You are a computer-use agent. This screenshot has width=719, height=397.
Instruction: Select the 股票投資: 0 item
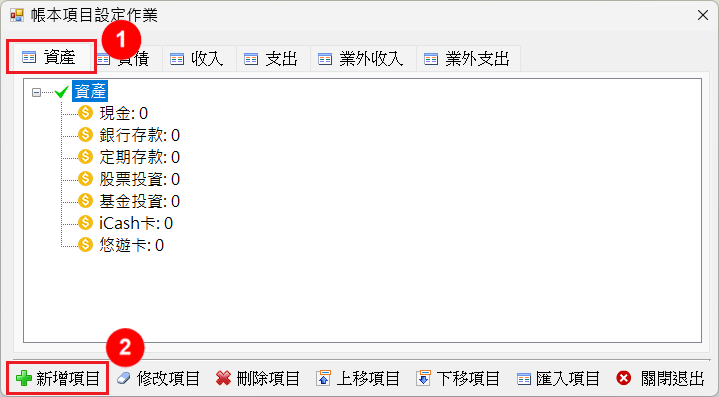coord(139,179)
